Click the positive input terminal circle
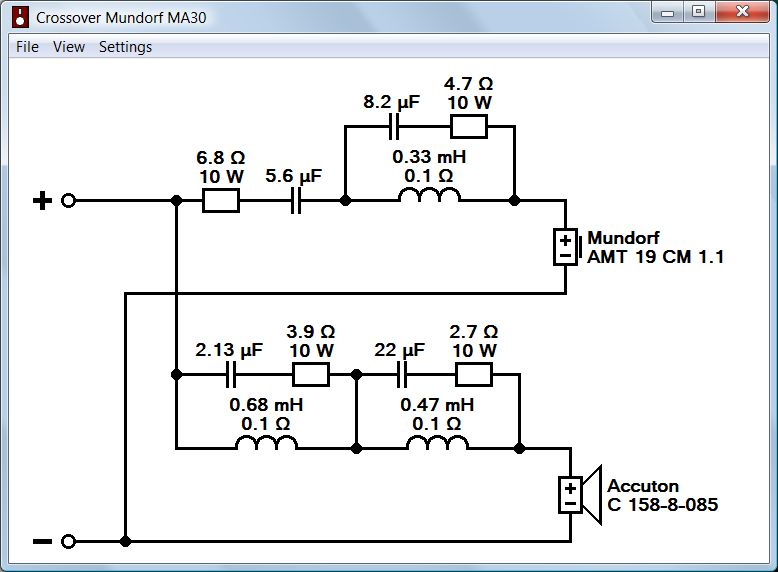This screenshot has height=572, width=778. pyautogui.click(x=68, y=201)
